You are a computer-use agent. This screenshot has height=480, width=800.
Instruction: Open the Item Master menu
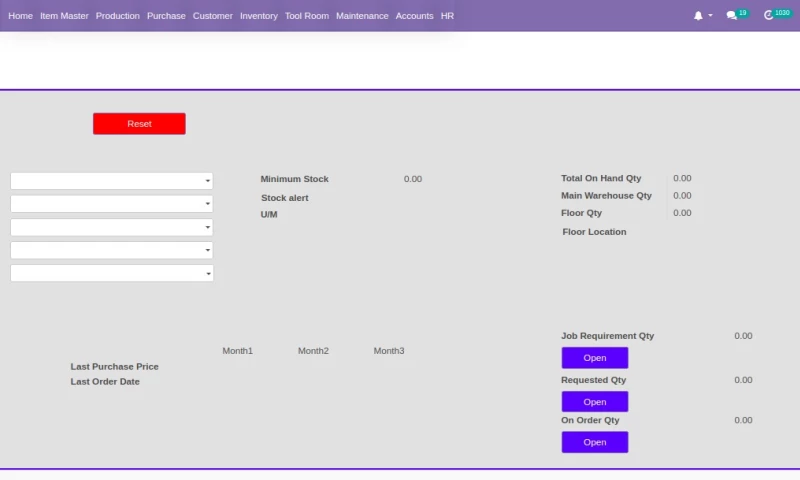(x=64, y=16)
